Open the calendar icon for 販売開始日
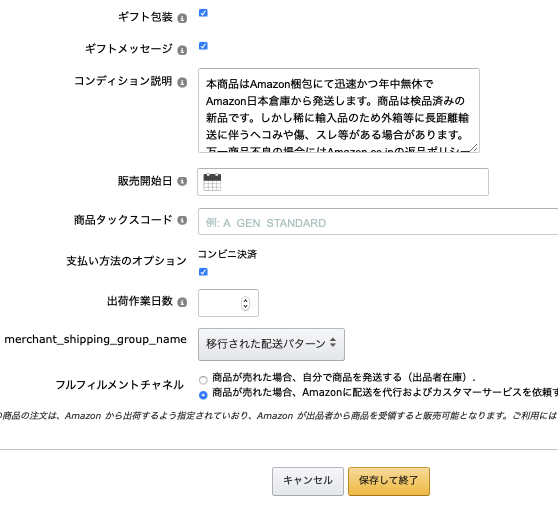558x506 pixels. point(212,182)
